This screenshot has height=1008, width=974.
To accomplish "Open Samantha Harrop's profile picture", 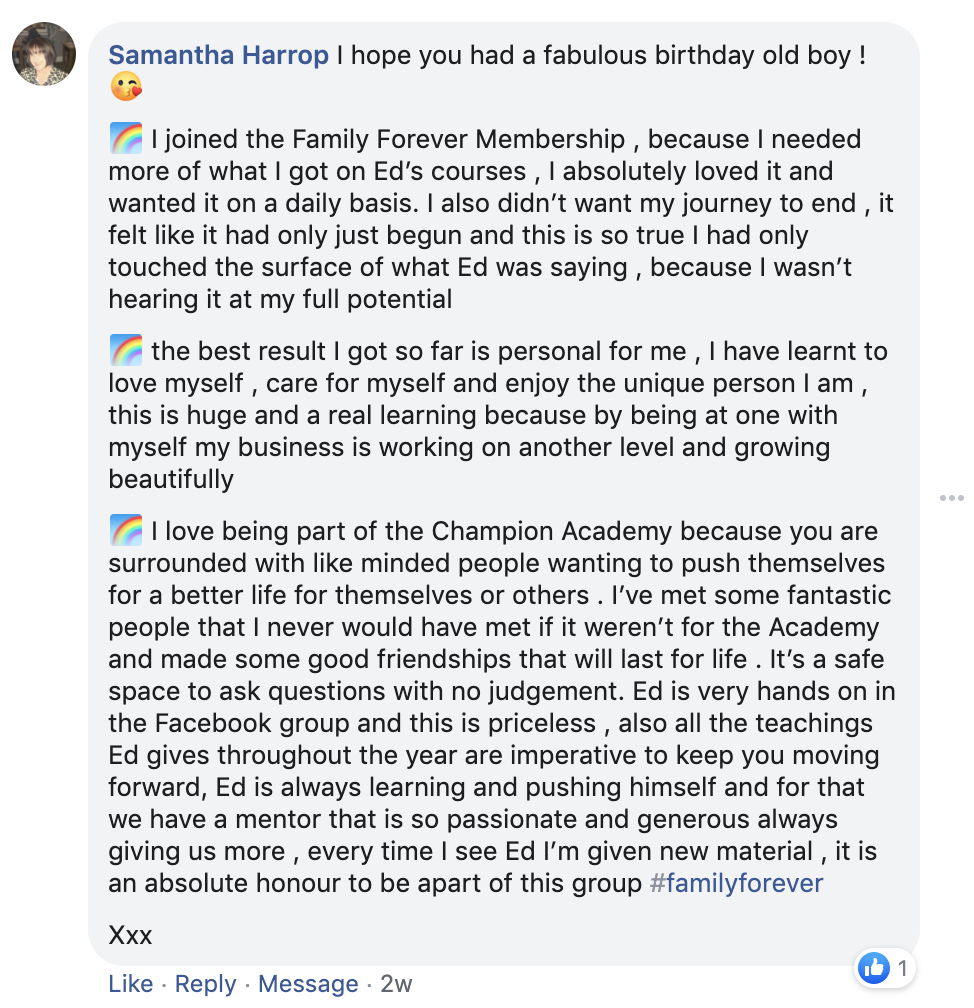I will coord(44,54).
